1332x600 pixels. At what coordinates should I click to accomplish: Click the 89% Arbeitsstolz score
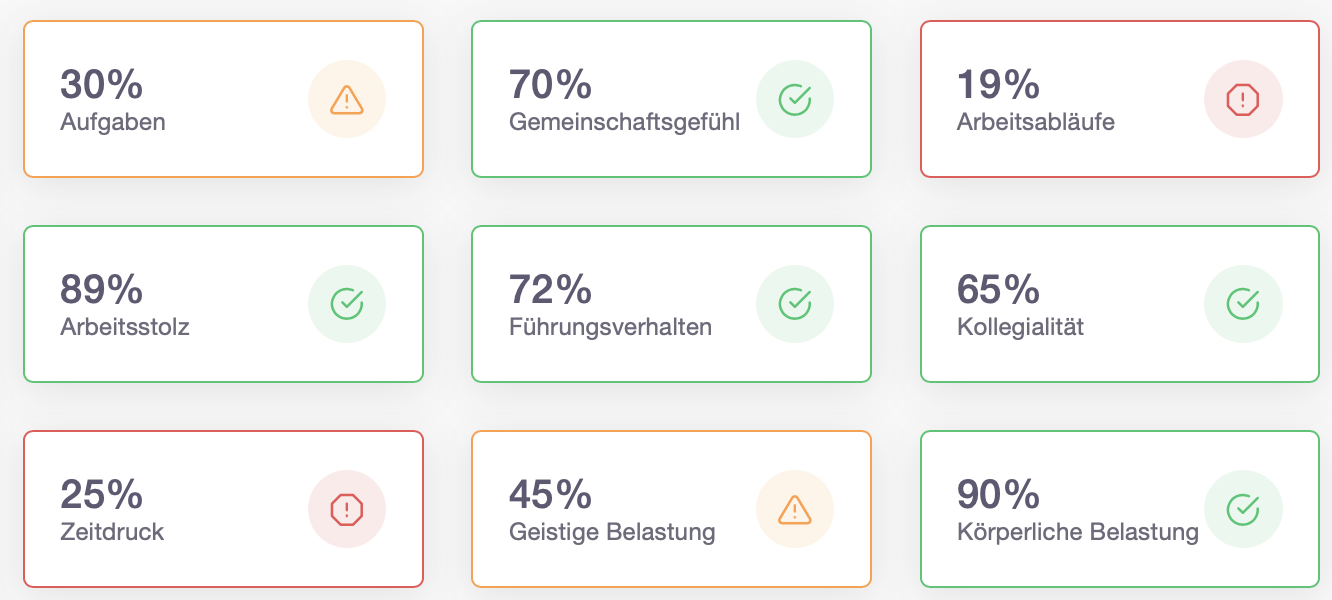(101, 289)
